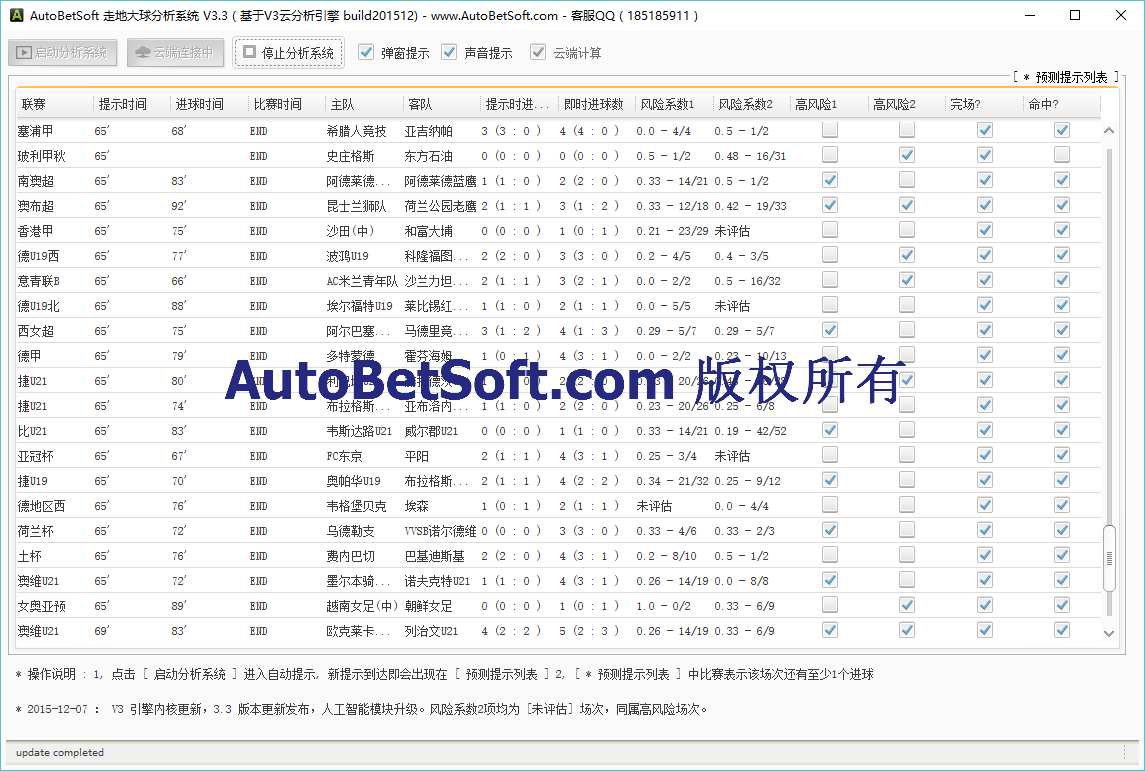
Task: Toggle 高风险2 checkbox in 澳布超 row
Action: coord(907,205)
